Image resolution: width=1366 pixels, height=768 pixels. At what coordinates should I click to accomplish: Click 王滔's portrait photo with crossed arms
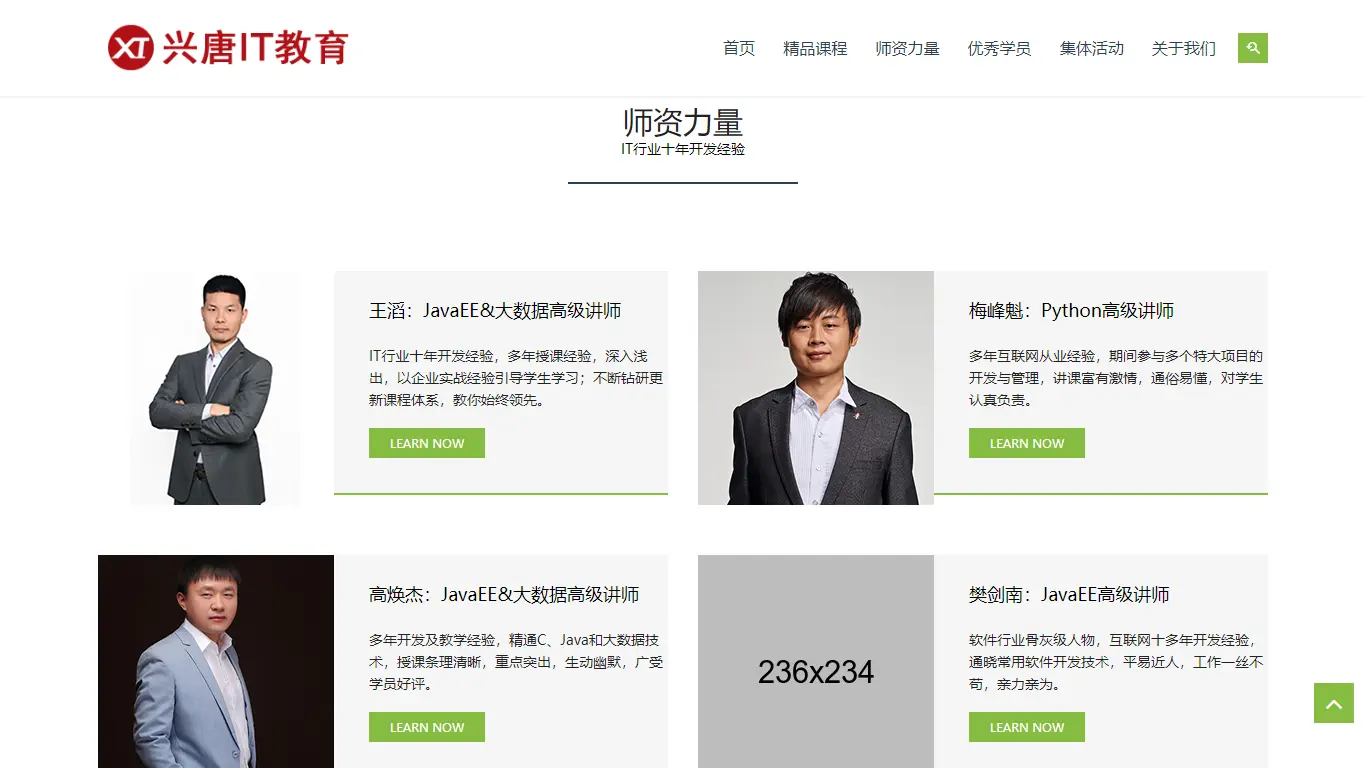click(x=215, y=388)
